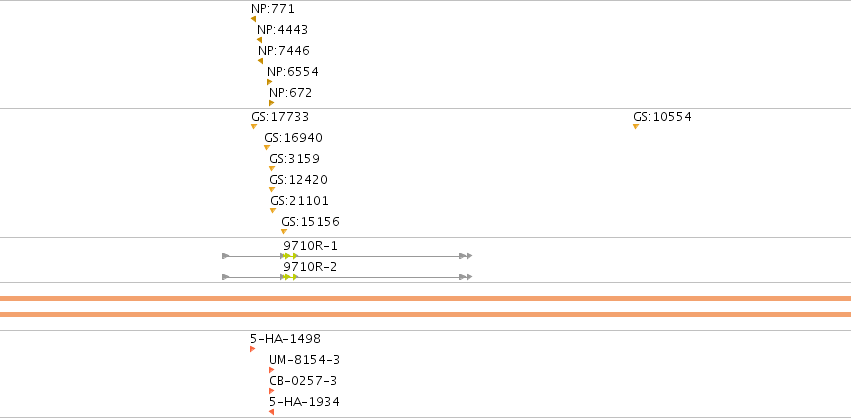Click the NP:4443 feature label
This screenshot has height=418, width=851.
tap(282, 30)
